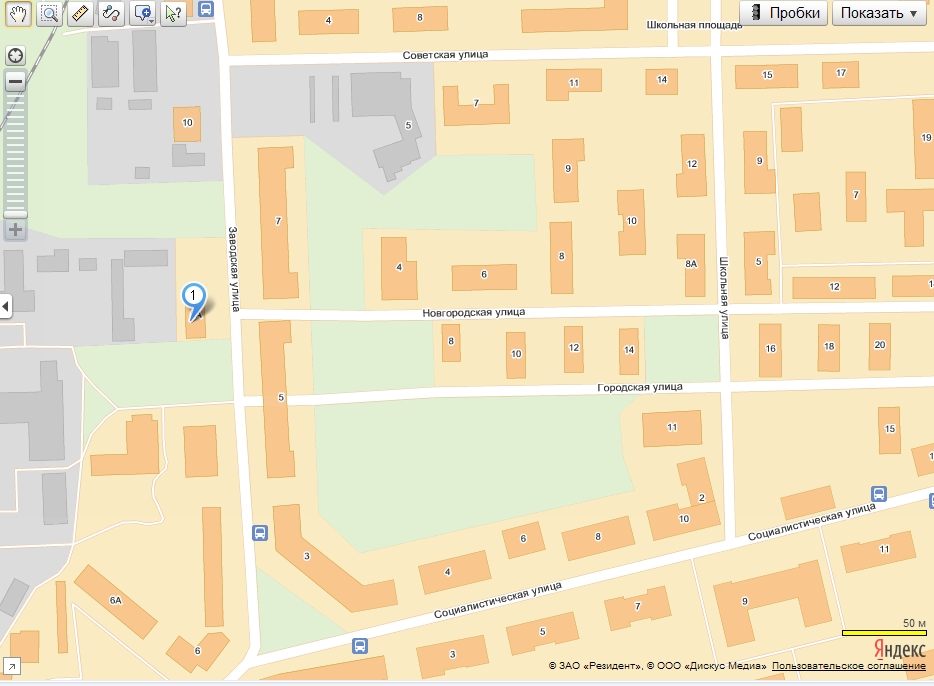Click the bus stop icon on Заводская улица
The width and height of the screenshot is (934, 686).
click(x=260, y=533)
